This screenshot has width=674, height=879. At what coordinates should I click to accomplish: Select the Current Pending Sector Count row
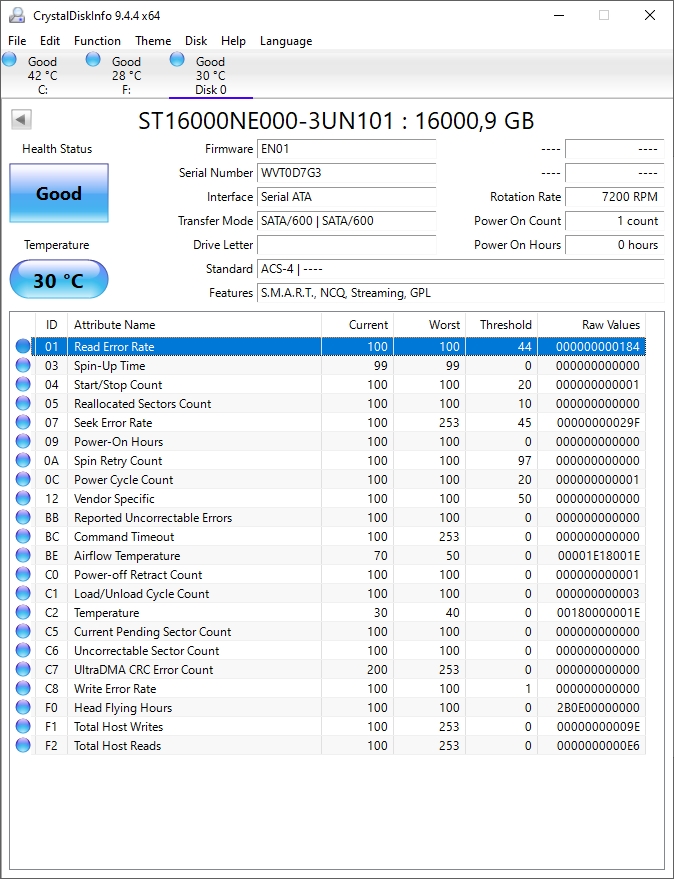click(200, 632)
